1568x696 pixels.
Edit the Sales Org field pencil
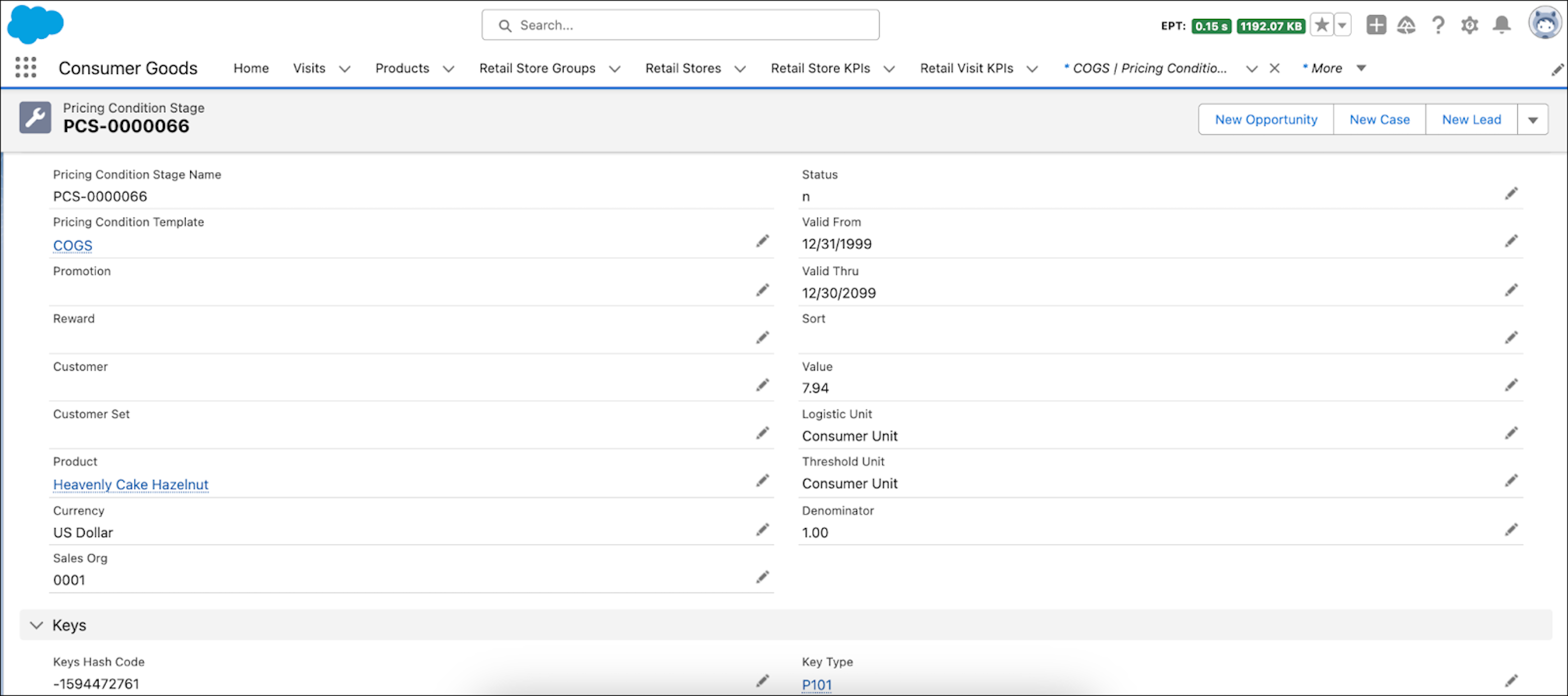click(x=763, y=577)
